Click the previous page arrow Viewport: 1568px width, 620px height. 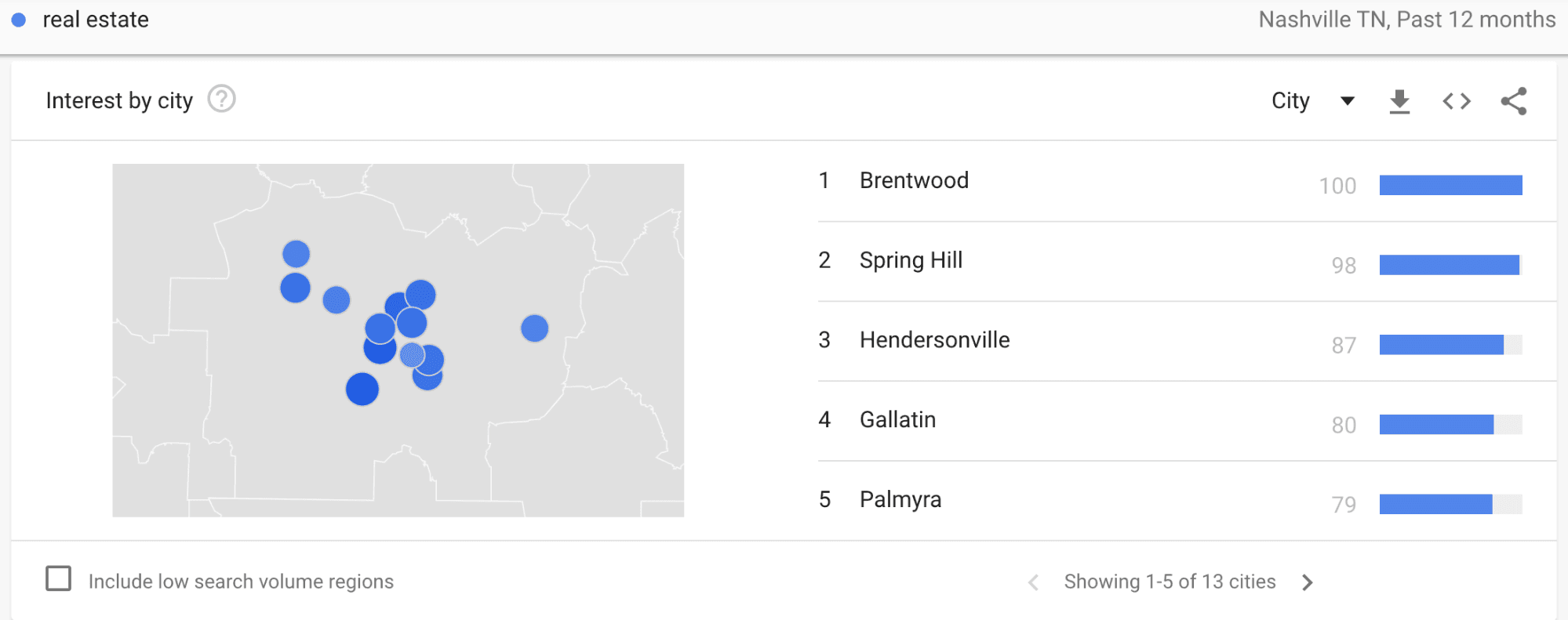tap(1033, 582)
